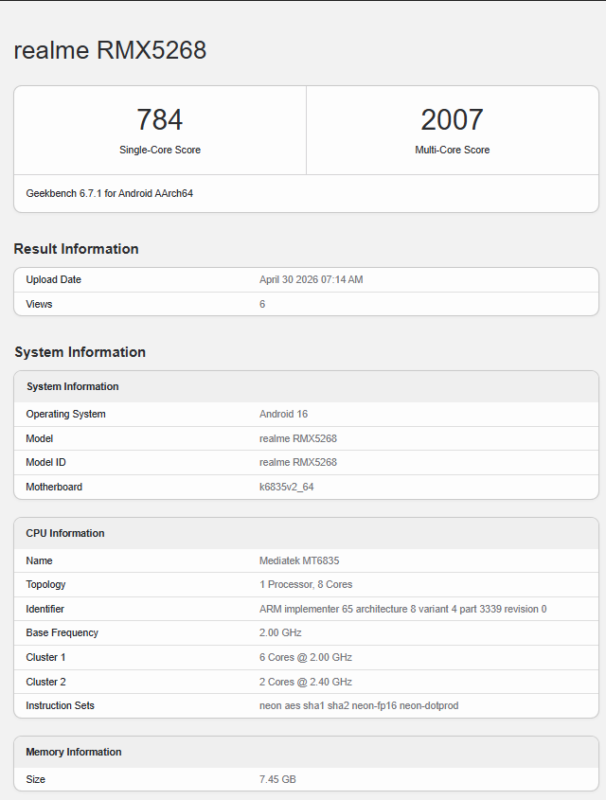Click the 'Result Information' heading

coord(76,249)
